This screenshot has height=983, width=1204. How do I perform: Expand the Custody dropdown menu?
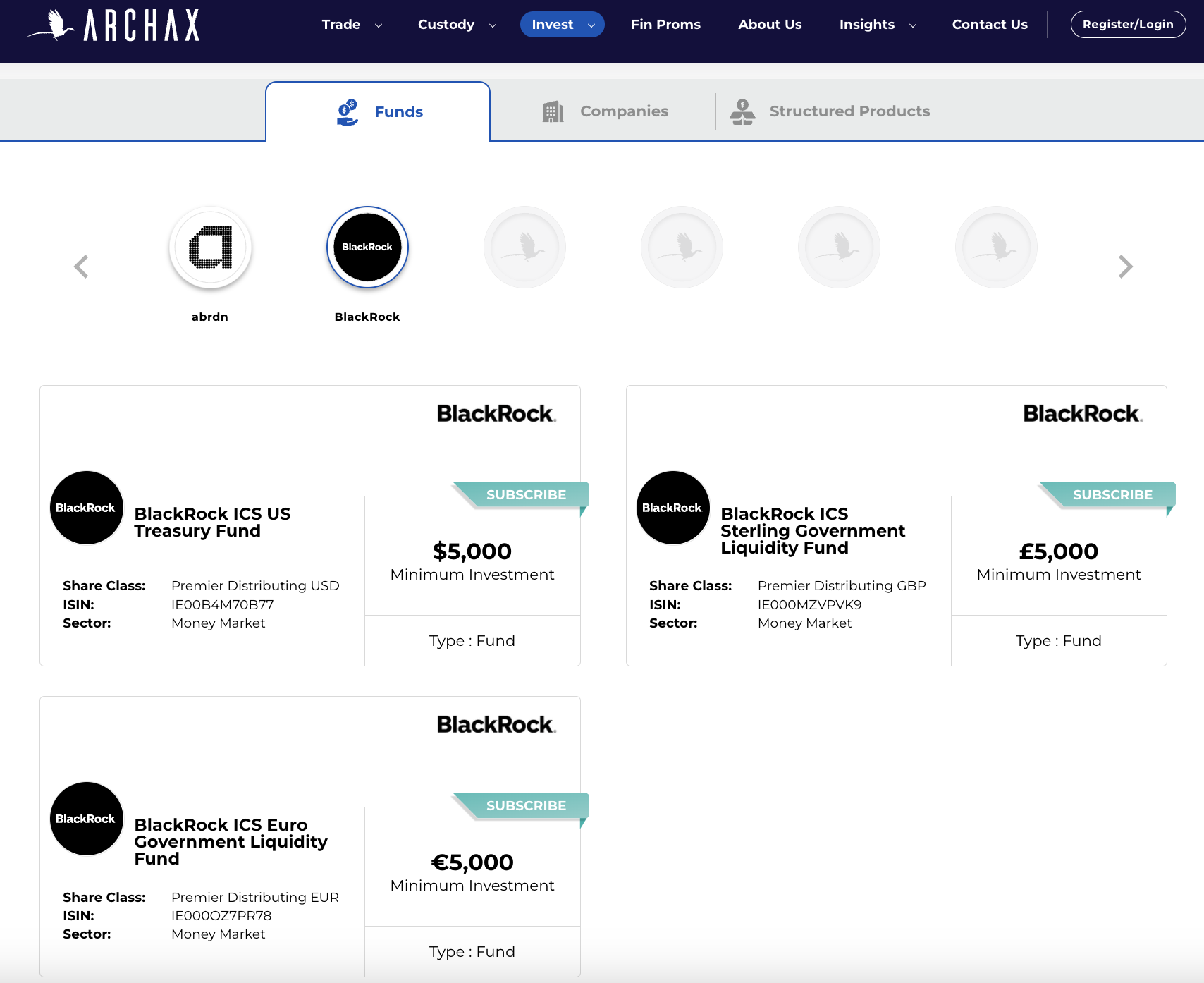(456, 25)
